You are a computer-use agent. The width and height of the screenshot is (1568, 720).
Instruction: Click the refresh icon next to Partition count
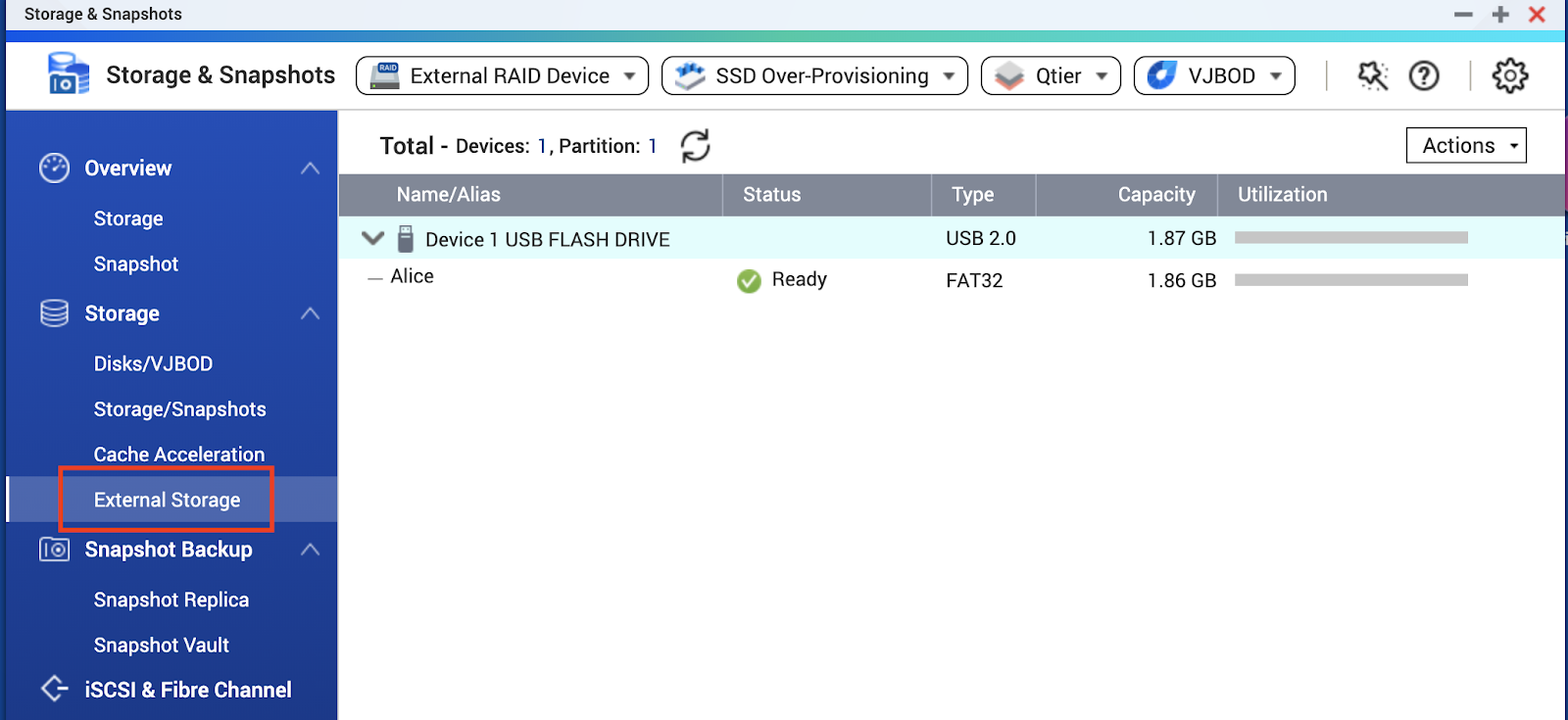[x=695, y=146]
